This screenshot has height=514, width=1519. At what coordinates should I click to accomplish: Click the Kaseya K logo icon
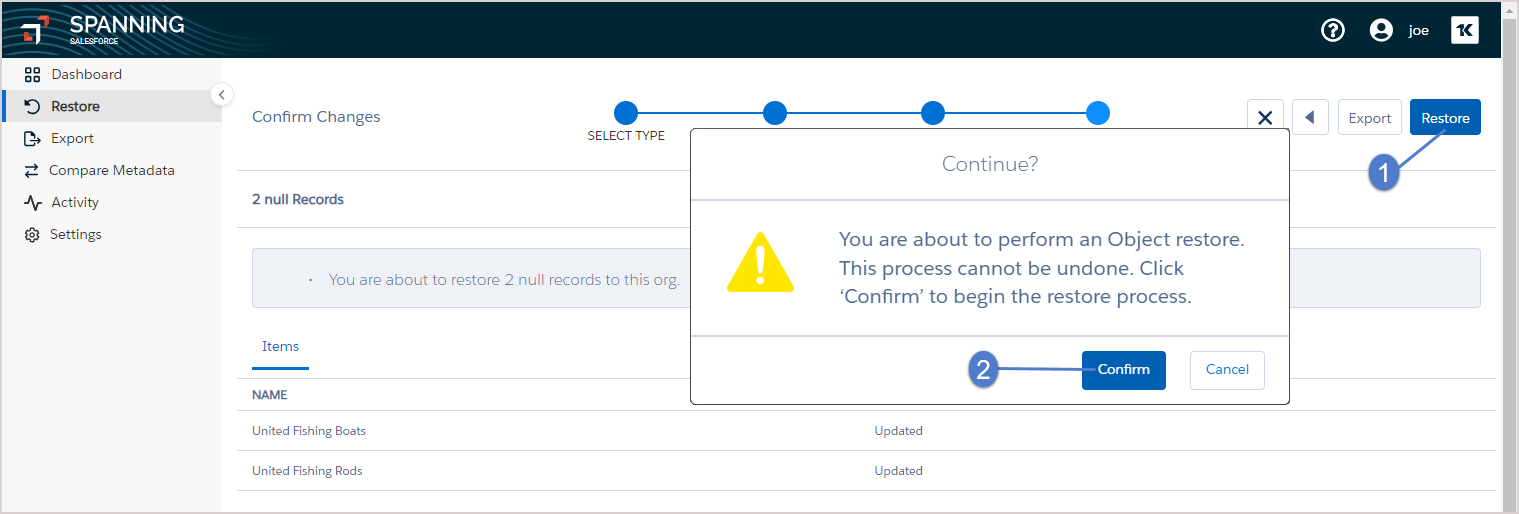point(1465,30)
